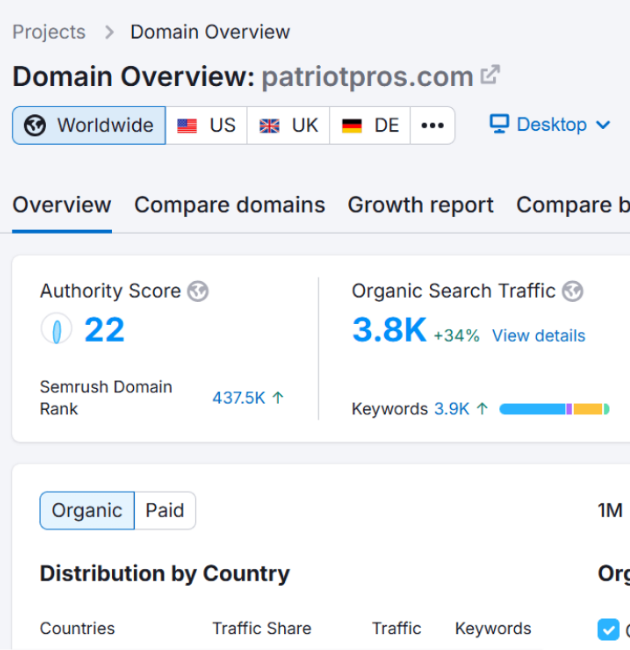The width and height of the screenshot is (630, 650).
Task: Click the blue segment of the keywords bar
Action: coord(532,409)
